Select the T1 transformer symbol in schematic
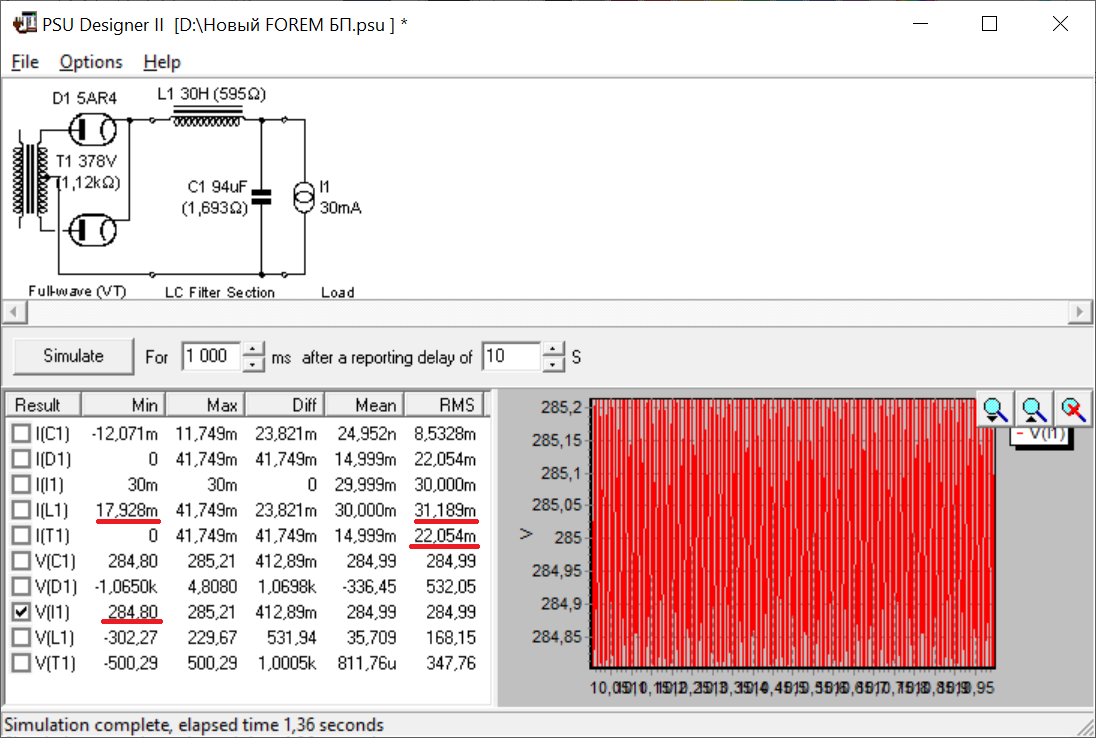Screen dimensions: 1096x738 [30, 179]
